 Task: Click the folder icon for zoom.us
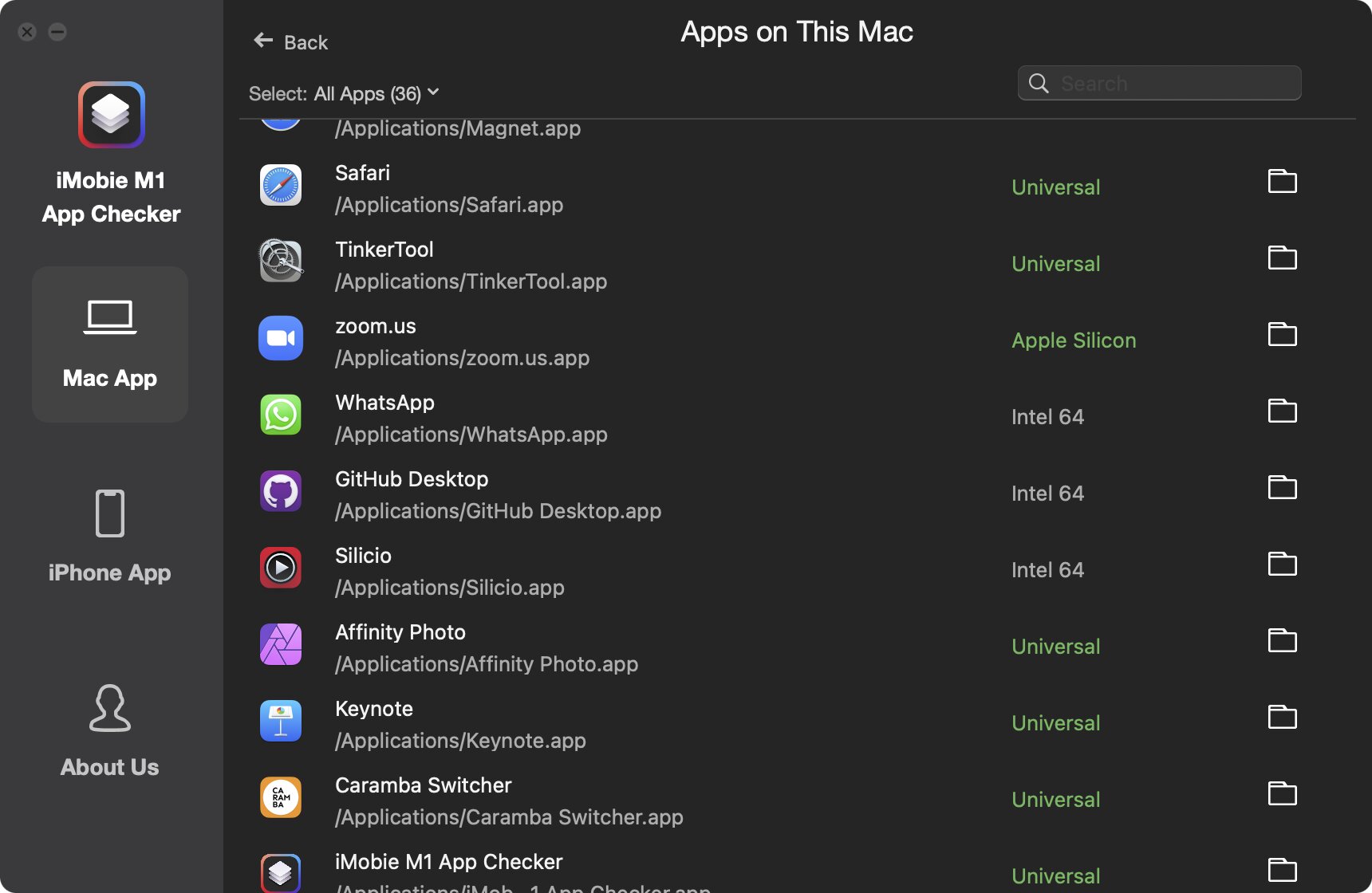(1282, 335)
